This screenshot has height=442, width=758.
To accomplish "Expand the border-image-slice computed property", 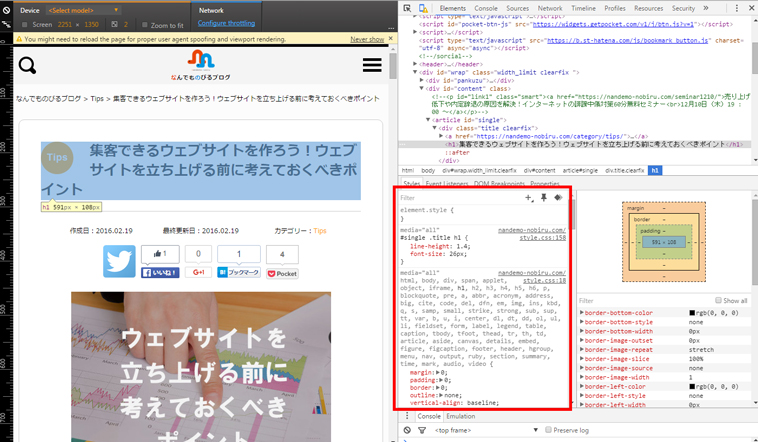I will (x=582, y=359).
